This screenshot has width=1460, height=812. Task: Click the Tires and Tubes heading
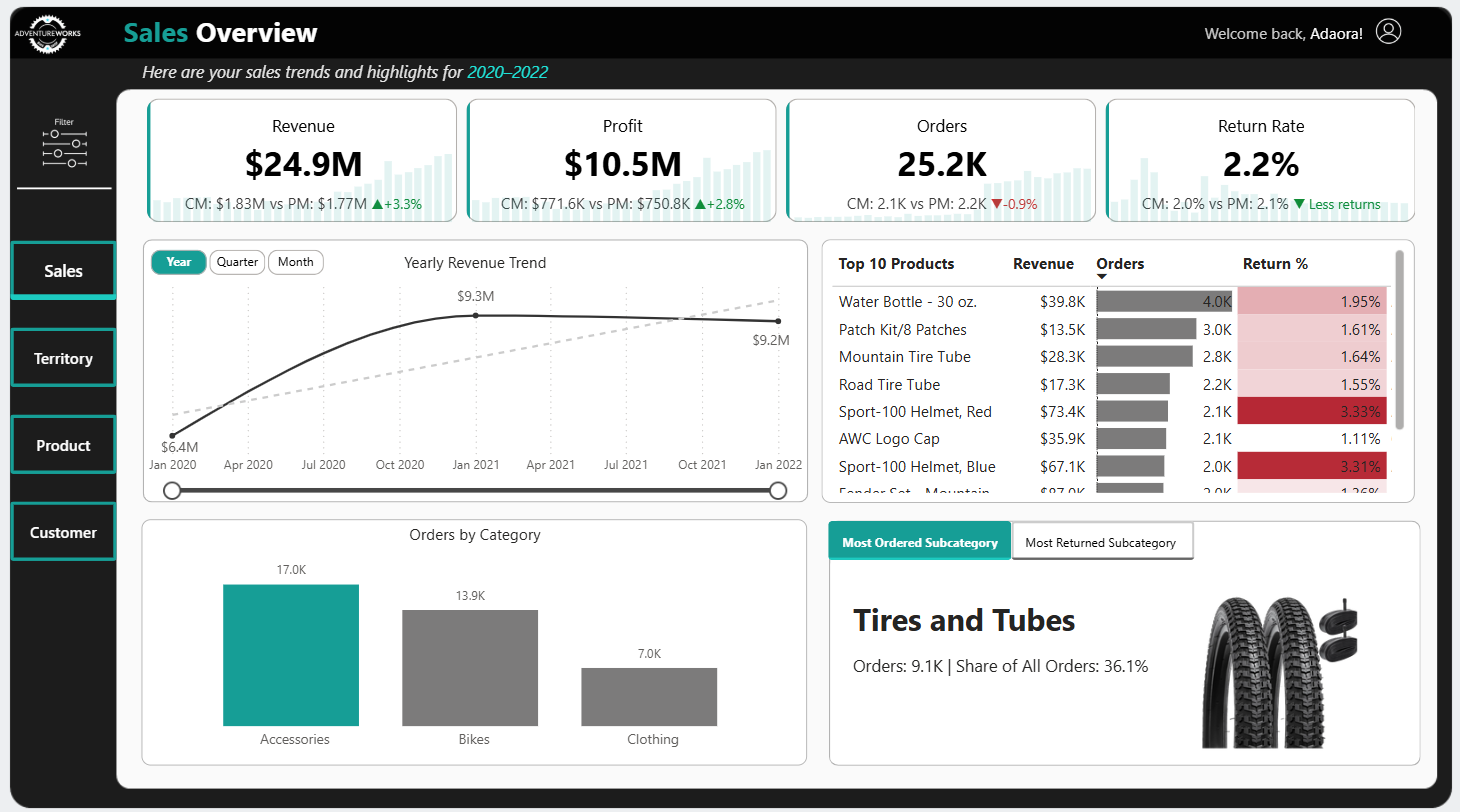[964, 621]
